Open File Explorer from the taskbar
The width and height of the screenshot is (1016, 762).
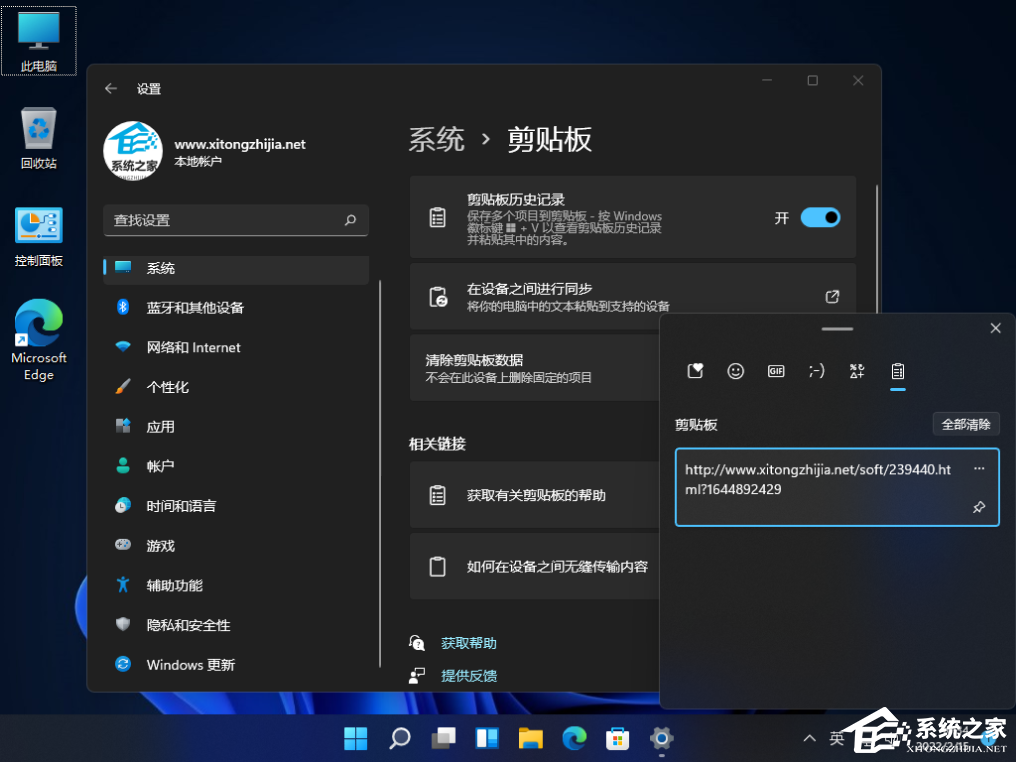(x=531, y=738)
